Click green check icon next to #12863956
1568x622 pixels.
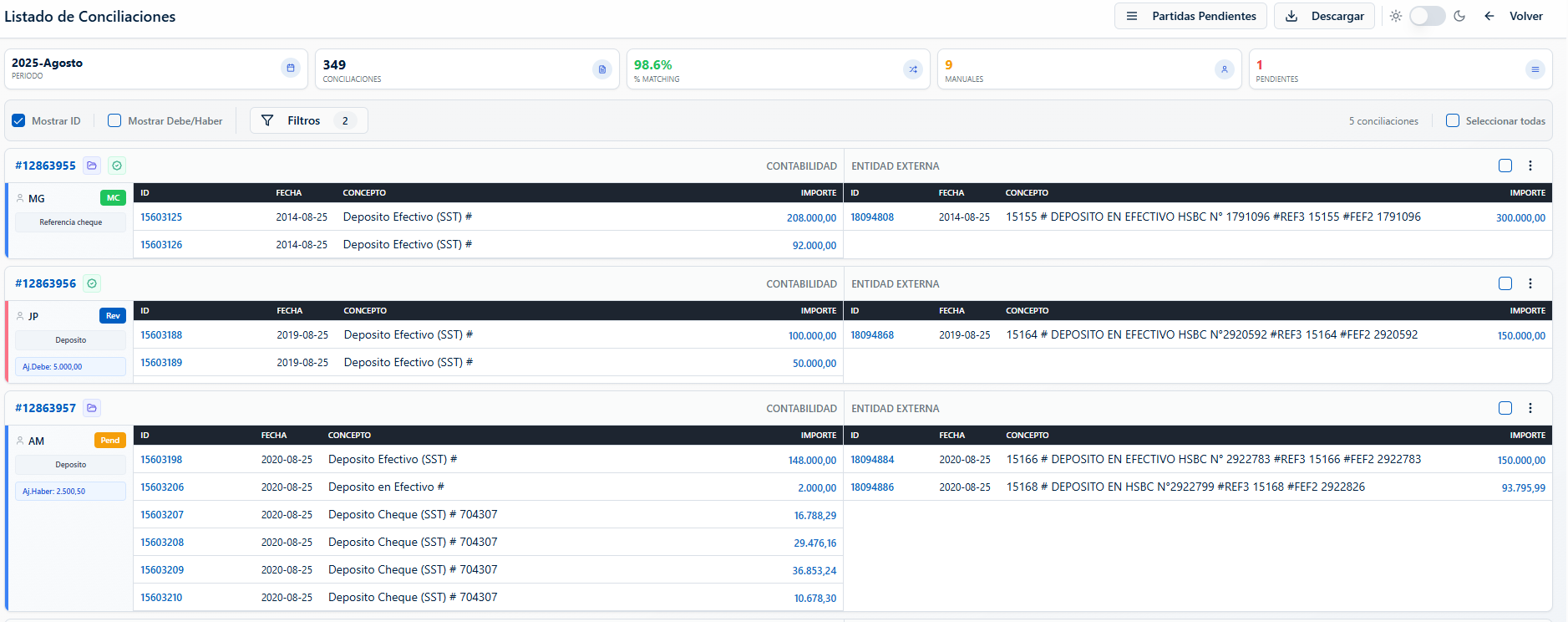click(x=92, y=283)
